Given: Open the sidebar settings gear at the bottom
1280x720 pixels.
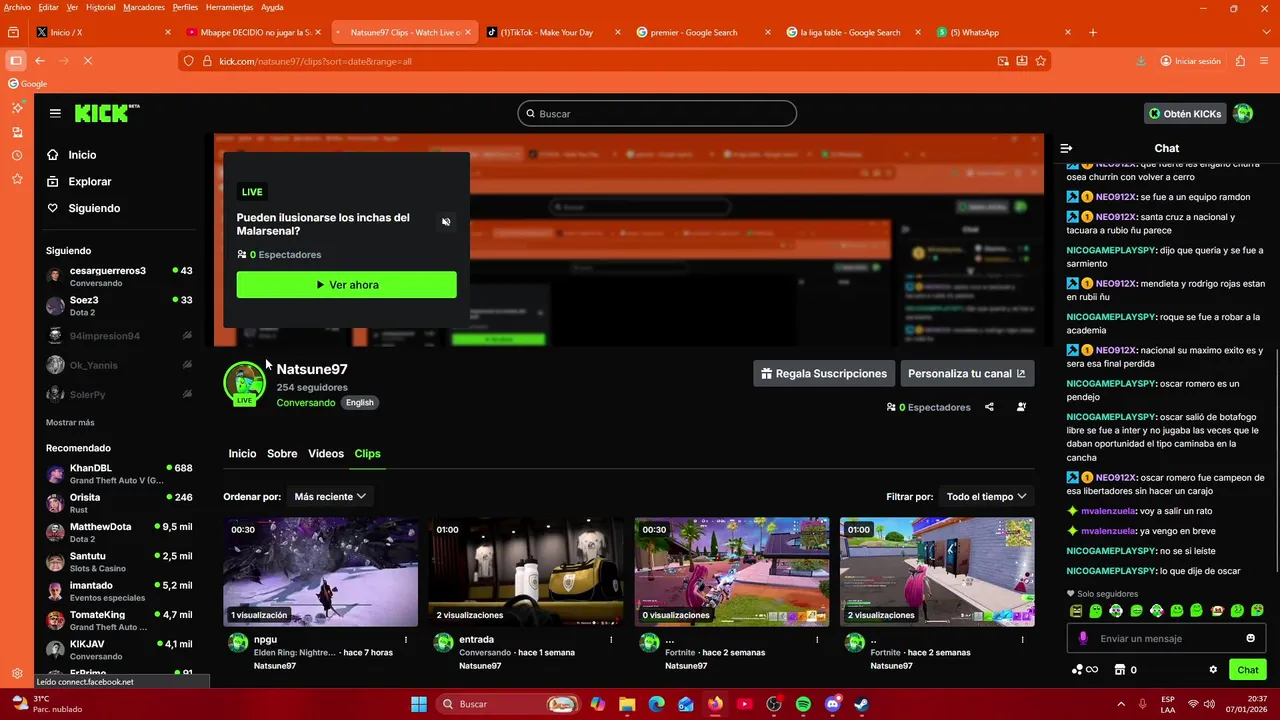Looking at the screenshot, I should pos(17,674).
